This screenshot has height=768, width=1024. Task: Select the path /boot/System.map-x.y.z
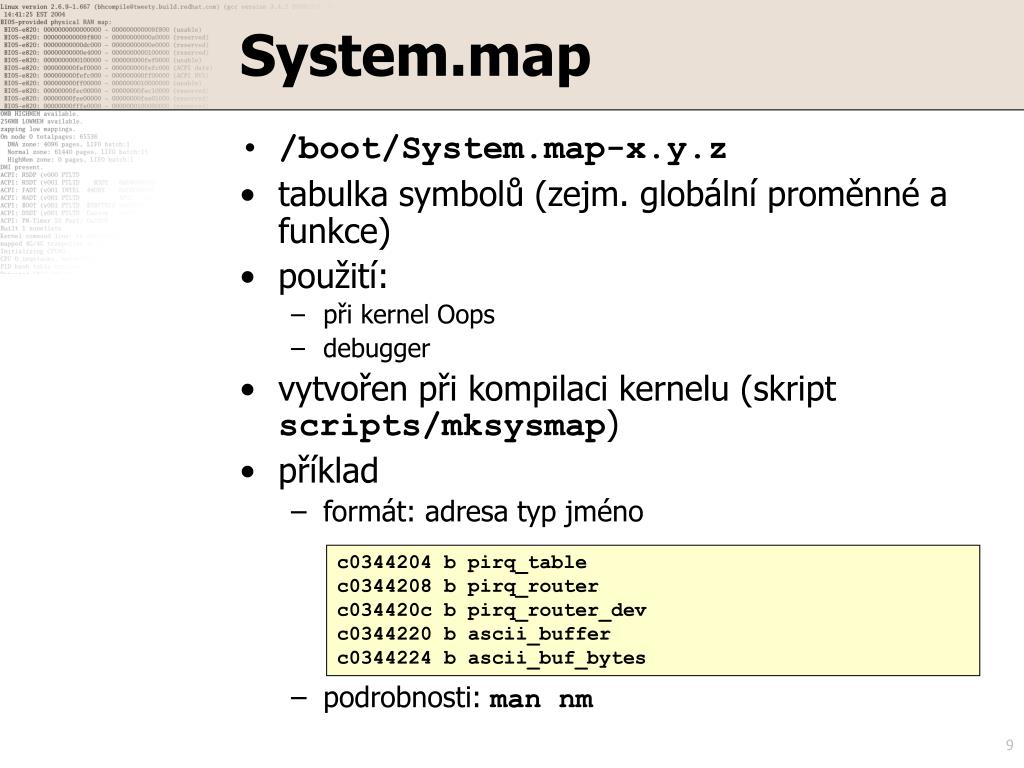(x=502, y=149)
